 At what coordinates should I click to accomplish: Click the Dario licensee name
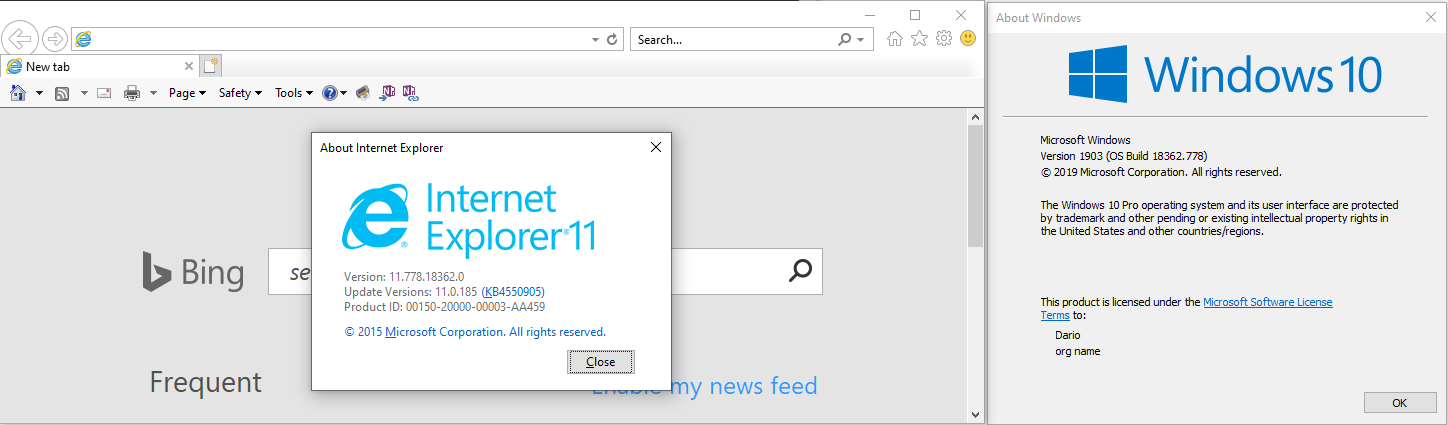coord(1068,335)
